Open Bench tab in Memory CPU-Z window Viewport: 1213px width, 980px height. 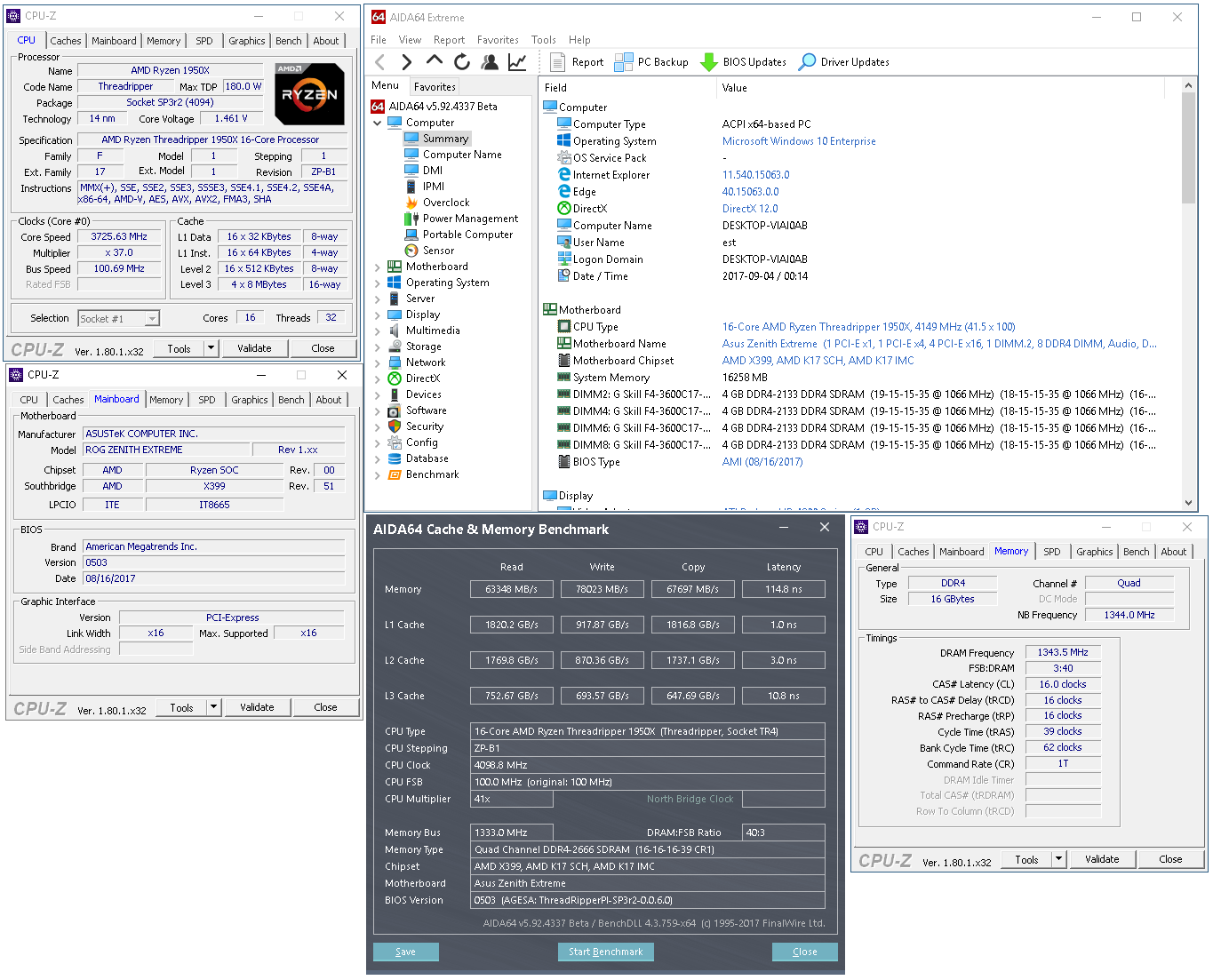(x=1136, y=552)
